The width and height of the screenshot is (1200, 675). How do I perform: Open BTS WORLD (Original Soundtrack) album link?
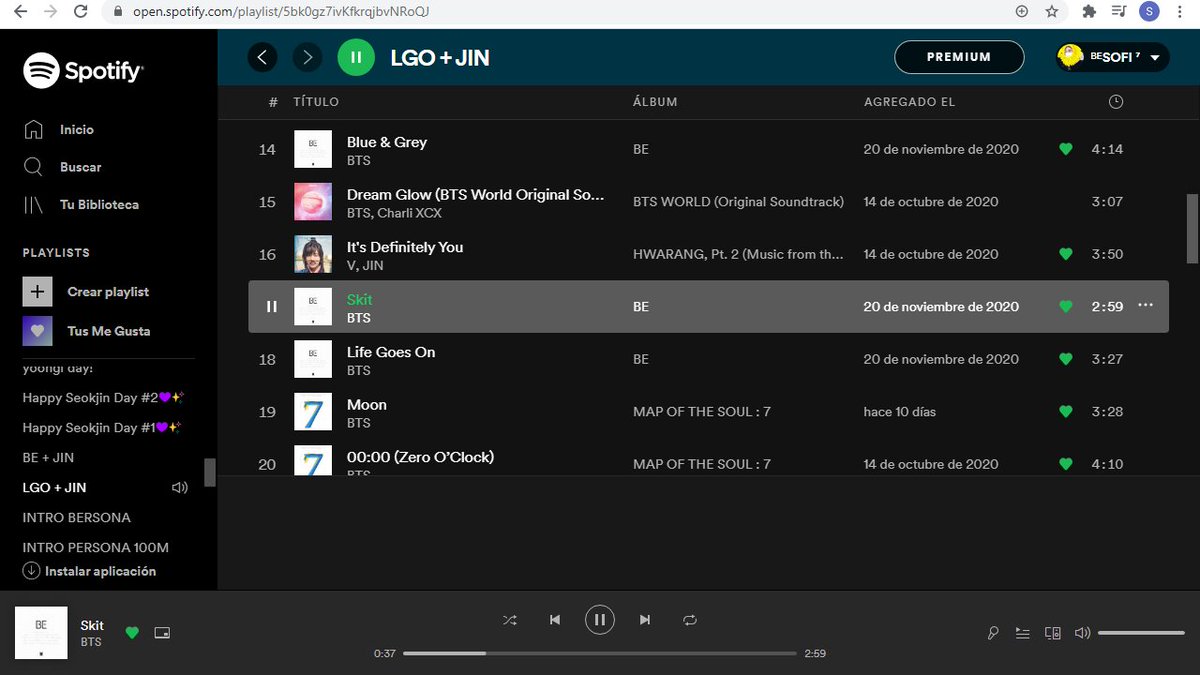(738, 202)
